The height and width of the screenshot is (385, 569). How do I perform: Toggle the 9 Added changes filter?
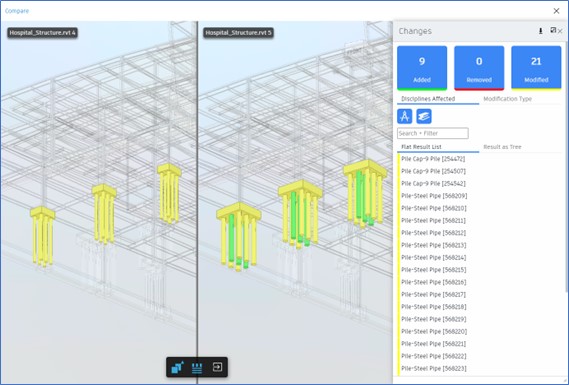pos(422,68)
